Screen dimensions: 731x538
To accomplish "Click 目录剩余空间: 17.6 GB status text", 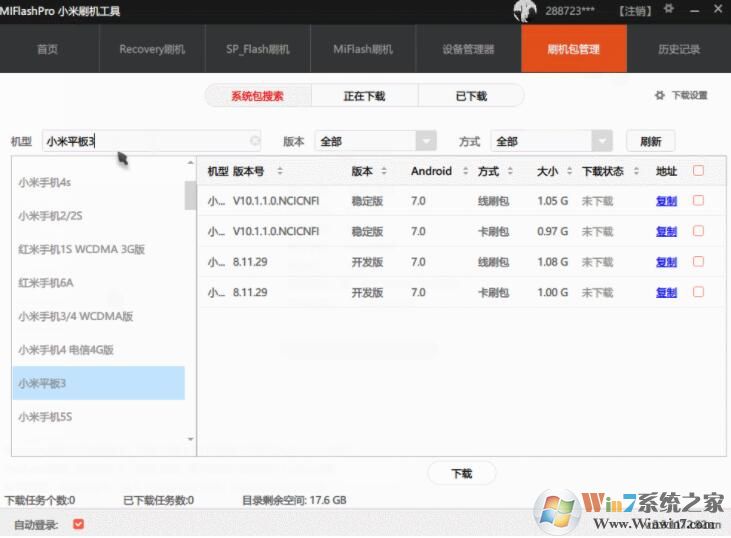I will 294,500.
